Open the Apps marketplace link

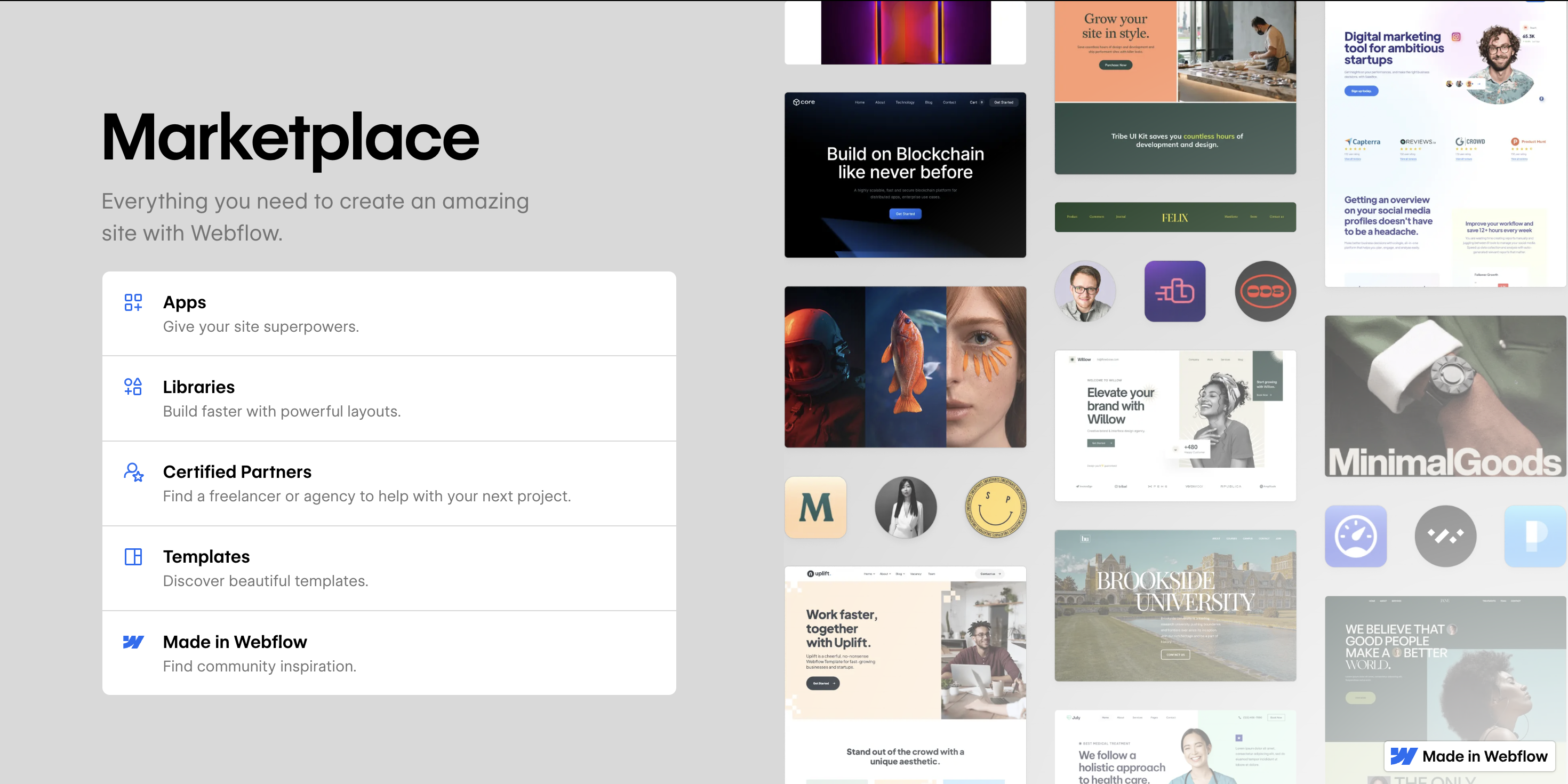tap(389, 314)
